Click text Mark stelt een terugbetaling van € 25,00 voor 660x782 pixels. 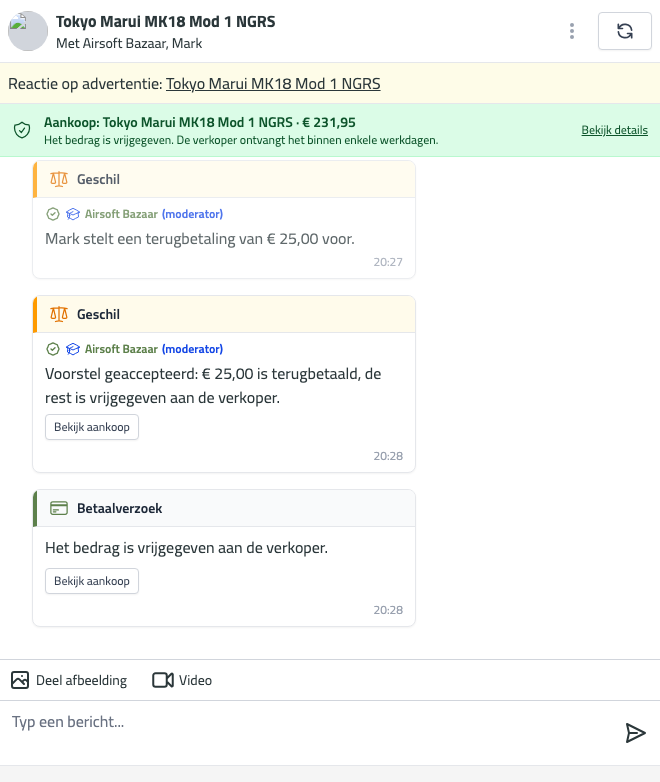[200, 239]
